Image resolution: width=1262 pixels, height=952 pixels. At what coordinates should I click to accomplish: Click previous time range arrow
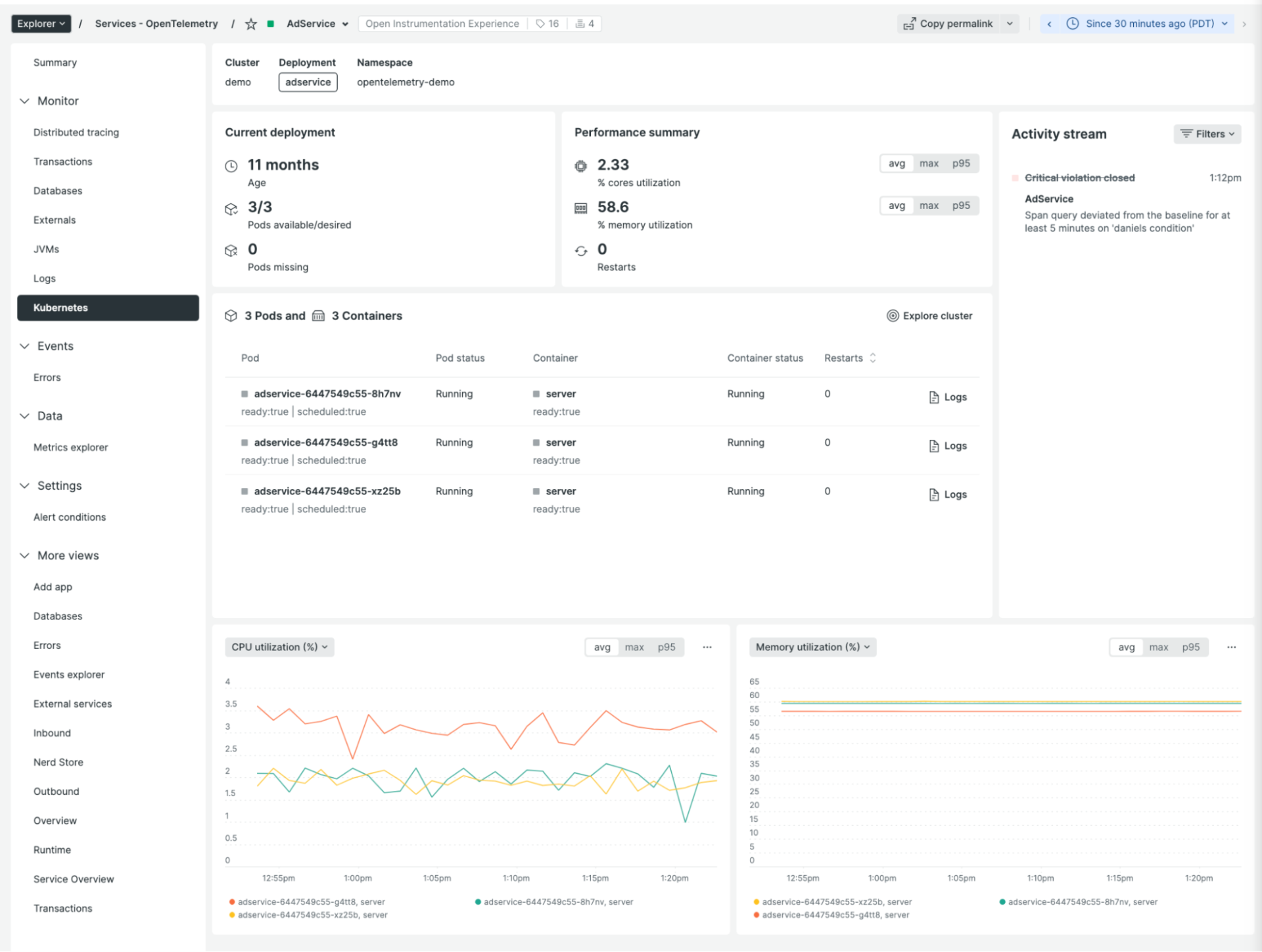tap(1049, 24)
